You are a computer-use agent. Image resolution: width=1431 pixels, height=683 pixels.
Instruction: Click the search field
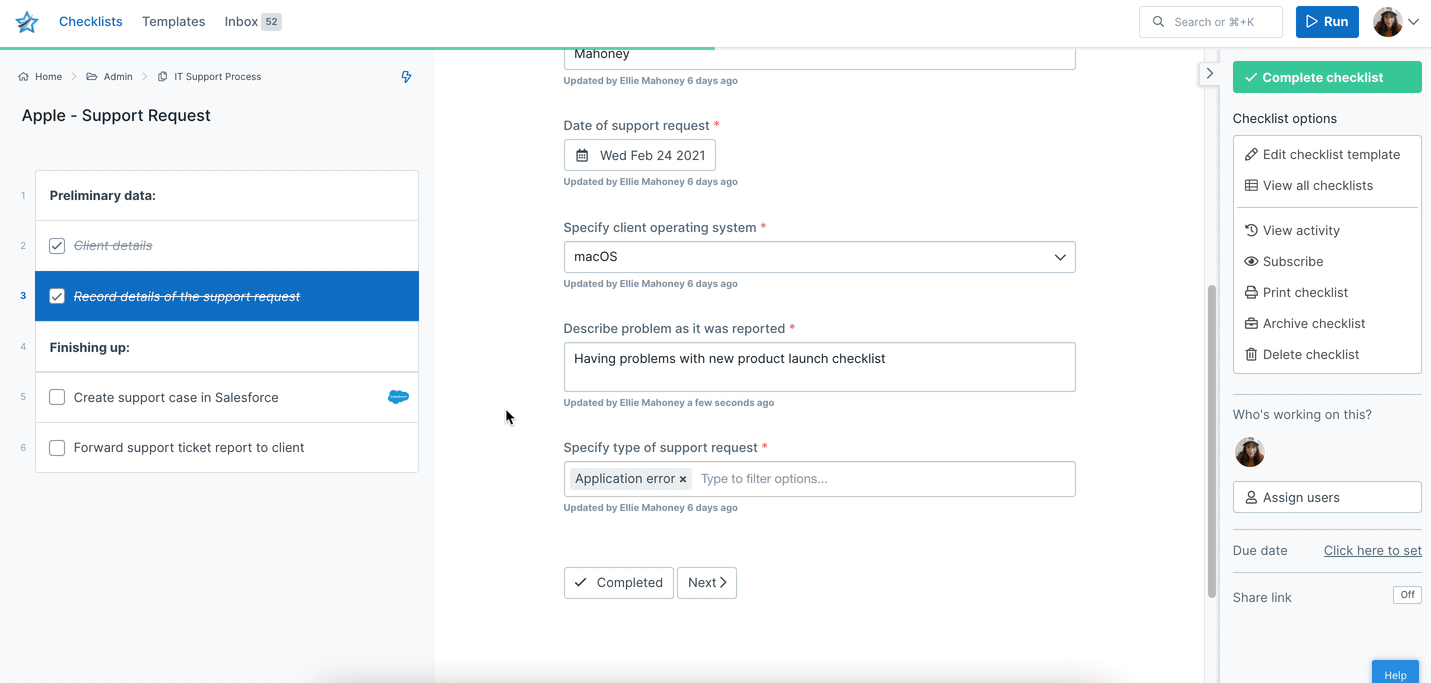coord(1211,22)
